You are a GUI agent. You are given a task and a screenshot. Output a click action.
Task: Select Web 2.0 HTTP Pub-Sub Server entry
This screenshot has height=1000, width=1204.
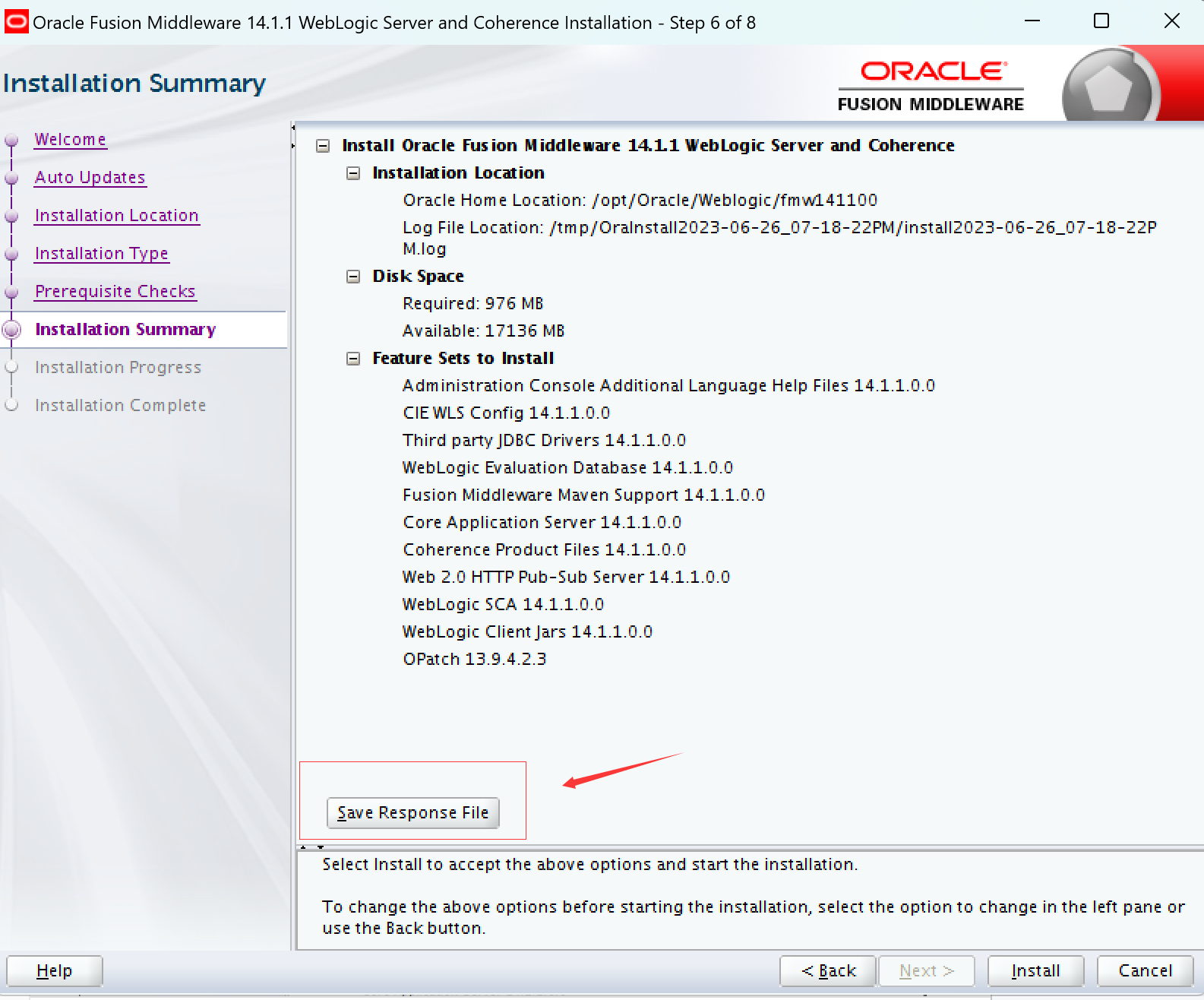pyautogui.click(x=566, y=578)
